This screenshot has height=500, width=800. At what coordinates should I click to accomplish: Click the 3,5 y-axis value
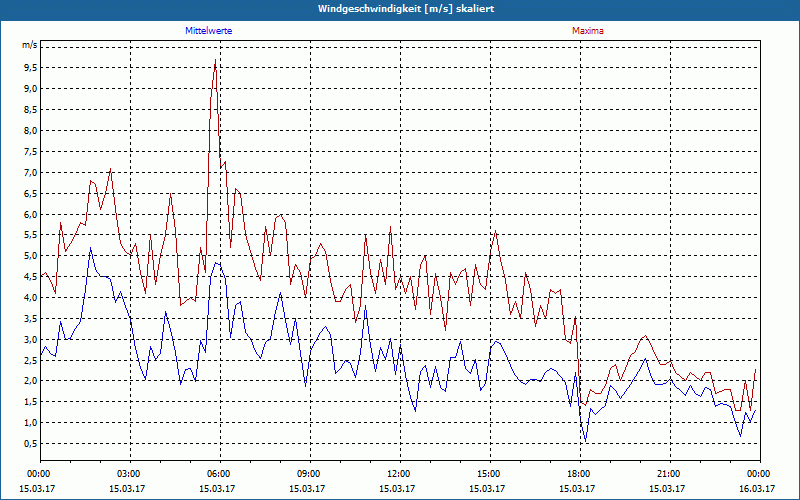pos(31,319)
